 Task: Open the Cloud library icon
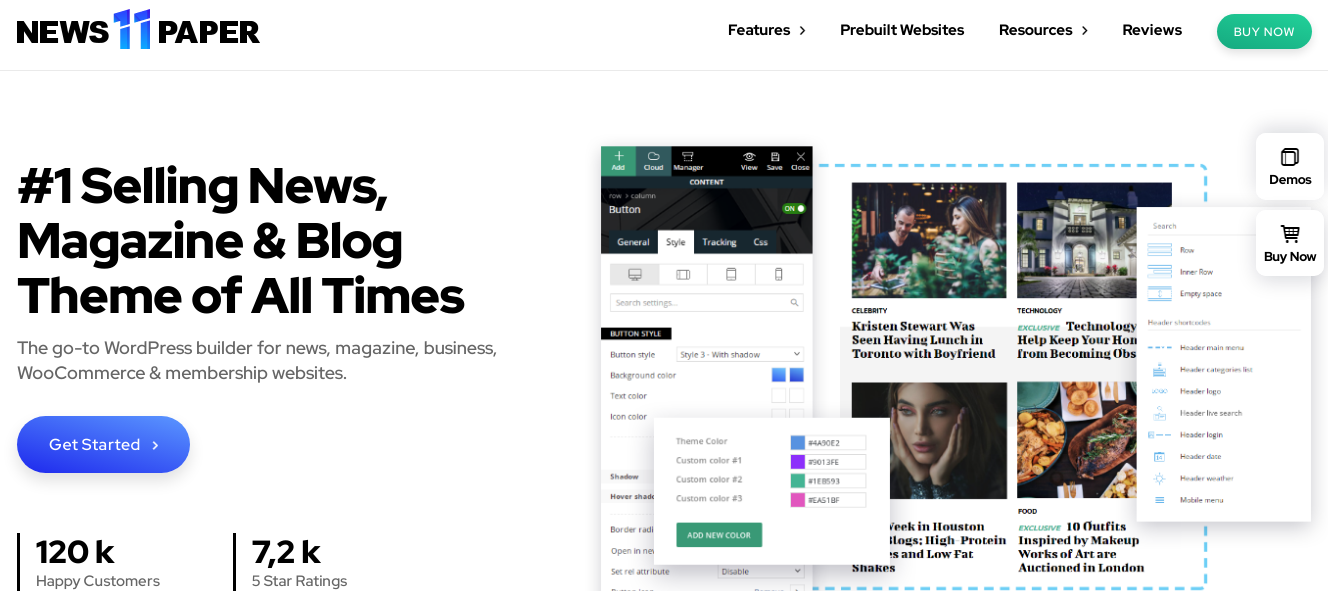(652, 158)
